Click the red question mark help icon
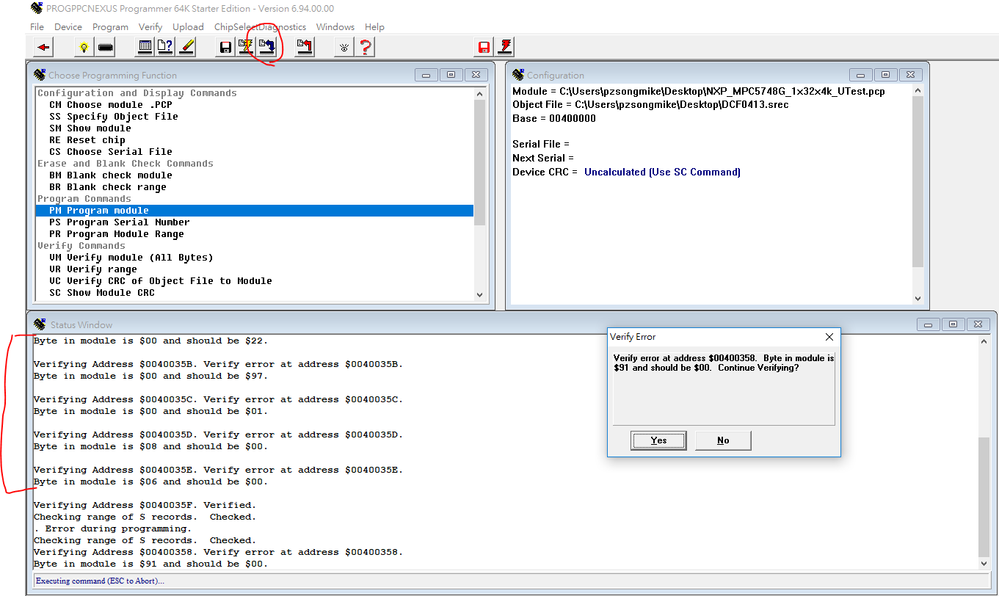Screen dimensions: 999x596 pyautogui.click(x=365, y=47)
